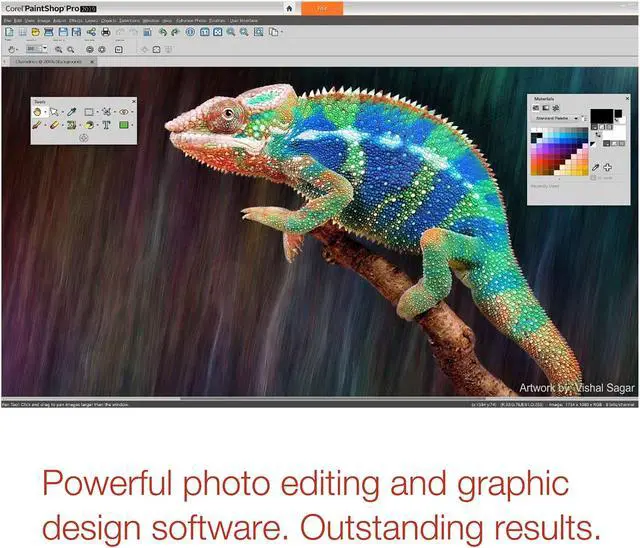Open a file with the yellow folder icon
The height and width of the screenshot is (548, 640).
point(36,32)
